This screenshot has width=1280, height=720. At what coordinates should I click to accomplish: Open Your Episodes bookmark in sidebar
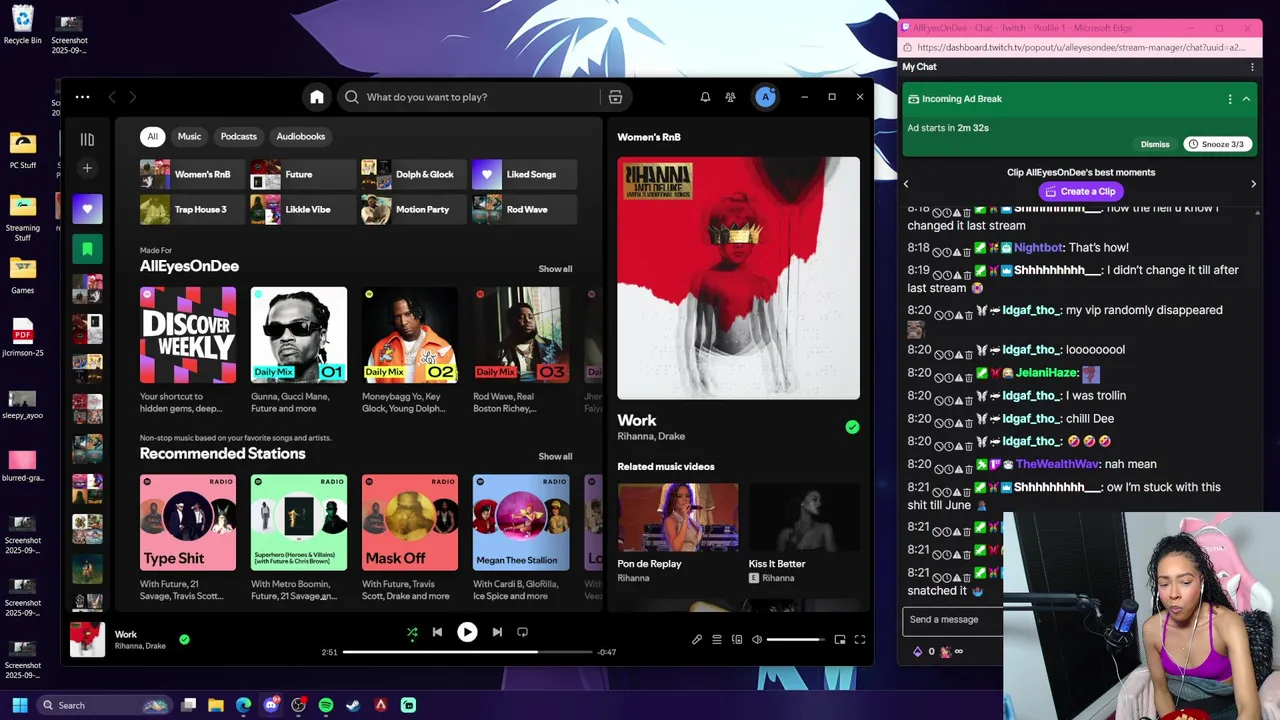tap(87, 249)
